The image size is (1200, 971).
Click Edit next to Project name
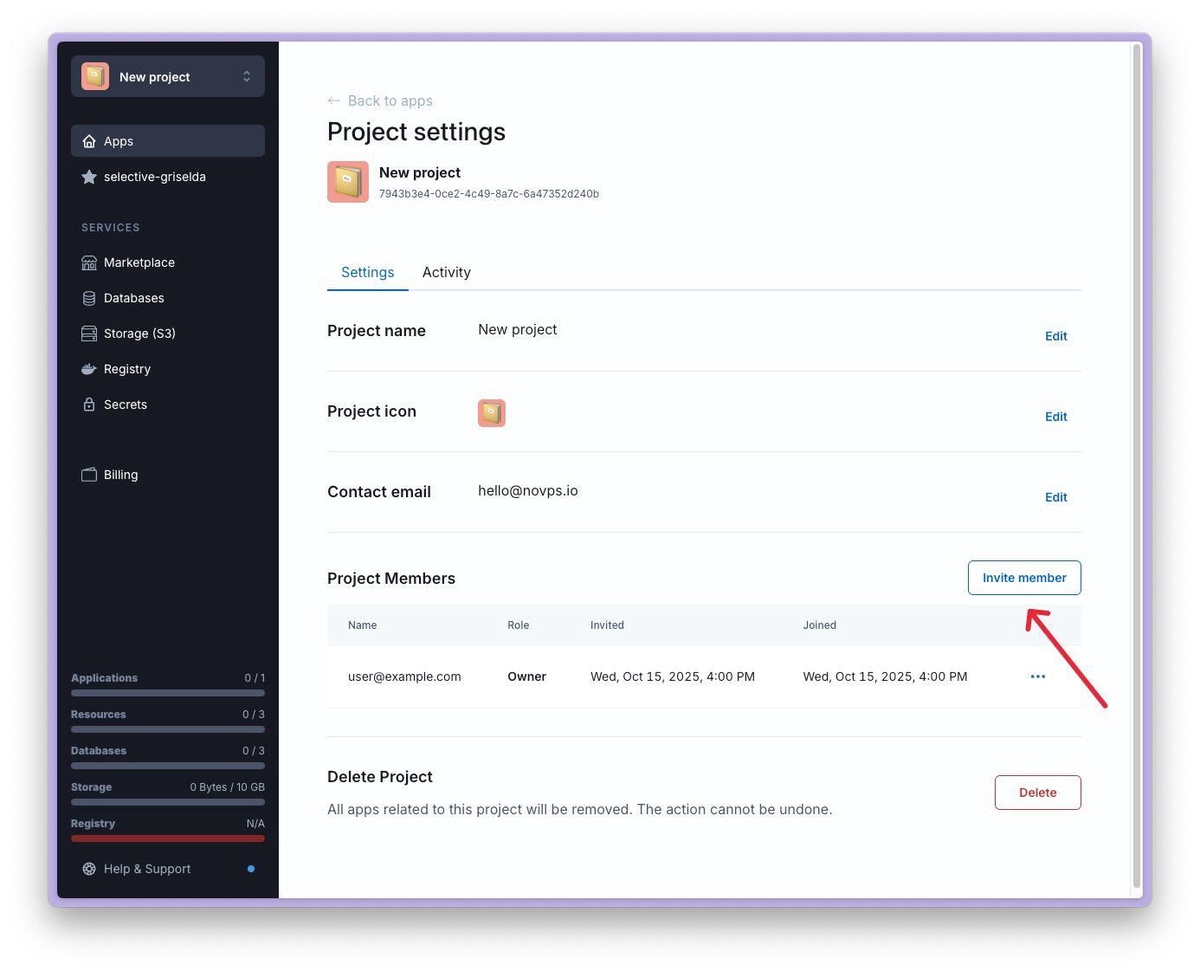1056,336
